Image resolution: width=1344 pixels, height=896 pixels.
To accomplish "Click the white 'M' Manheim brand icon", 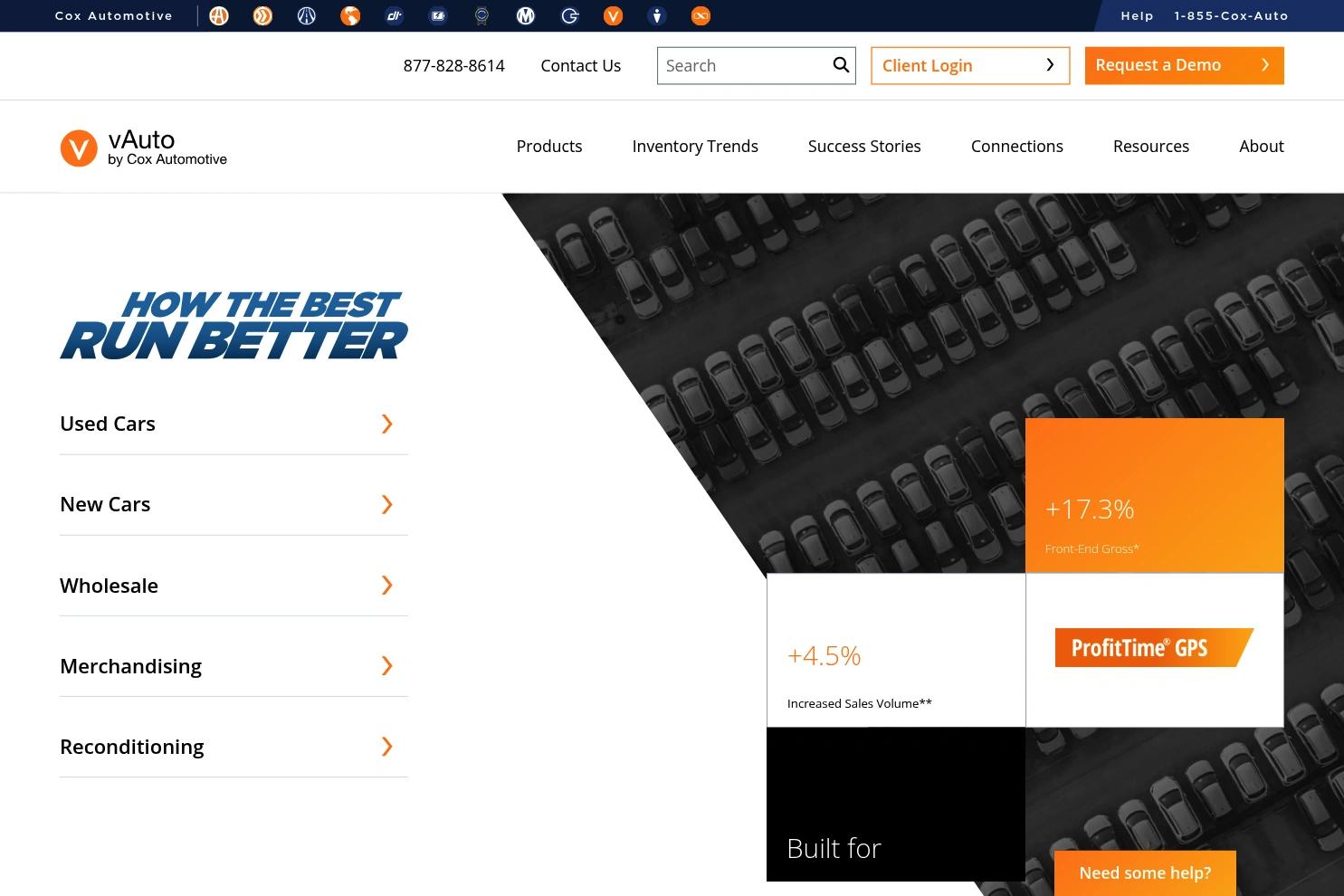I will tap(526, 15).
